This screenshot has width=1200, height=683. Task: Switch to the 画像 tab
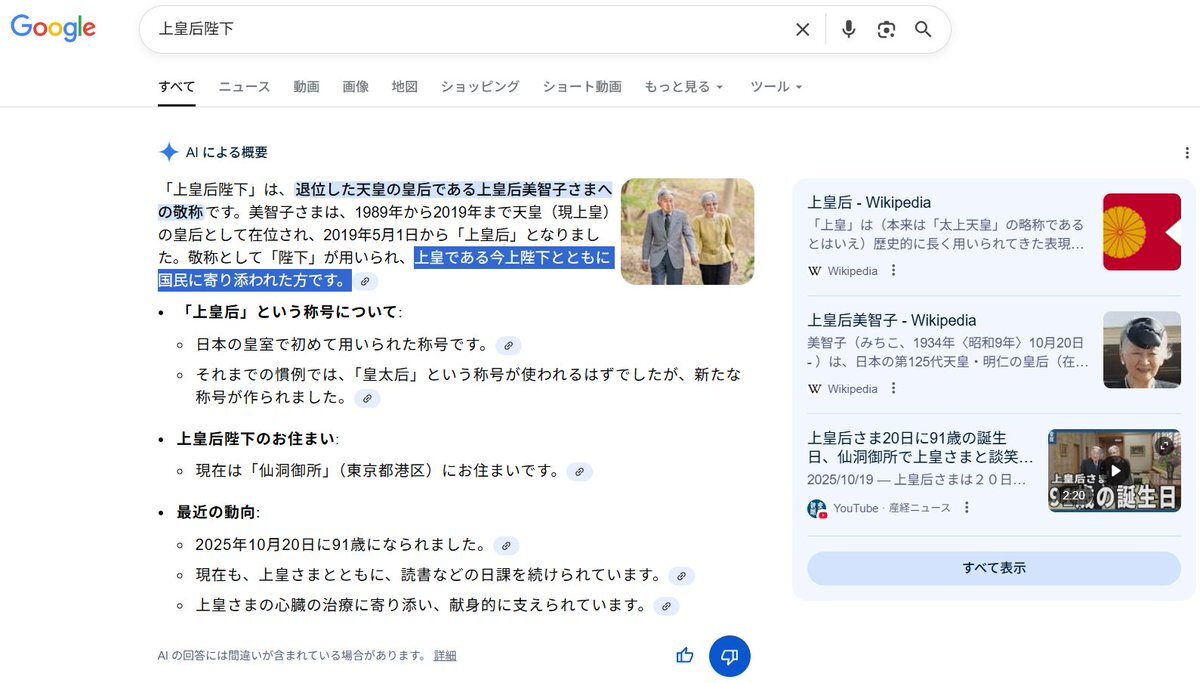[x=355, y=87]
